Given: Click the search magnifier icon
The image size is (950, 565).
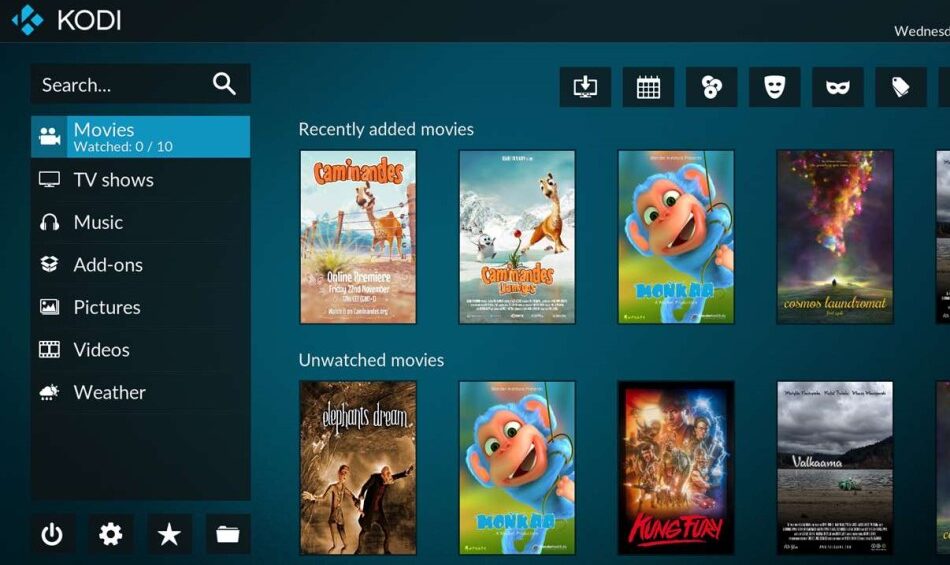Looking at the screenshot, I should click(224, 84).
